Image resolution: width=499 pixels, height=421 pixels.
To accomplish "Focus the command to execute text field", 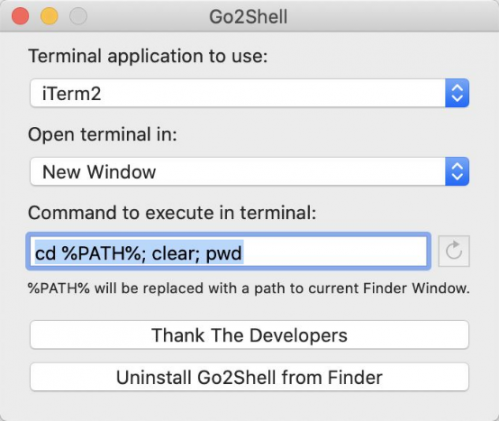I will [228, 251].
